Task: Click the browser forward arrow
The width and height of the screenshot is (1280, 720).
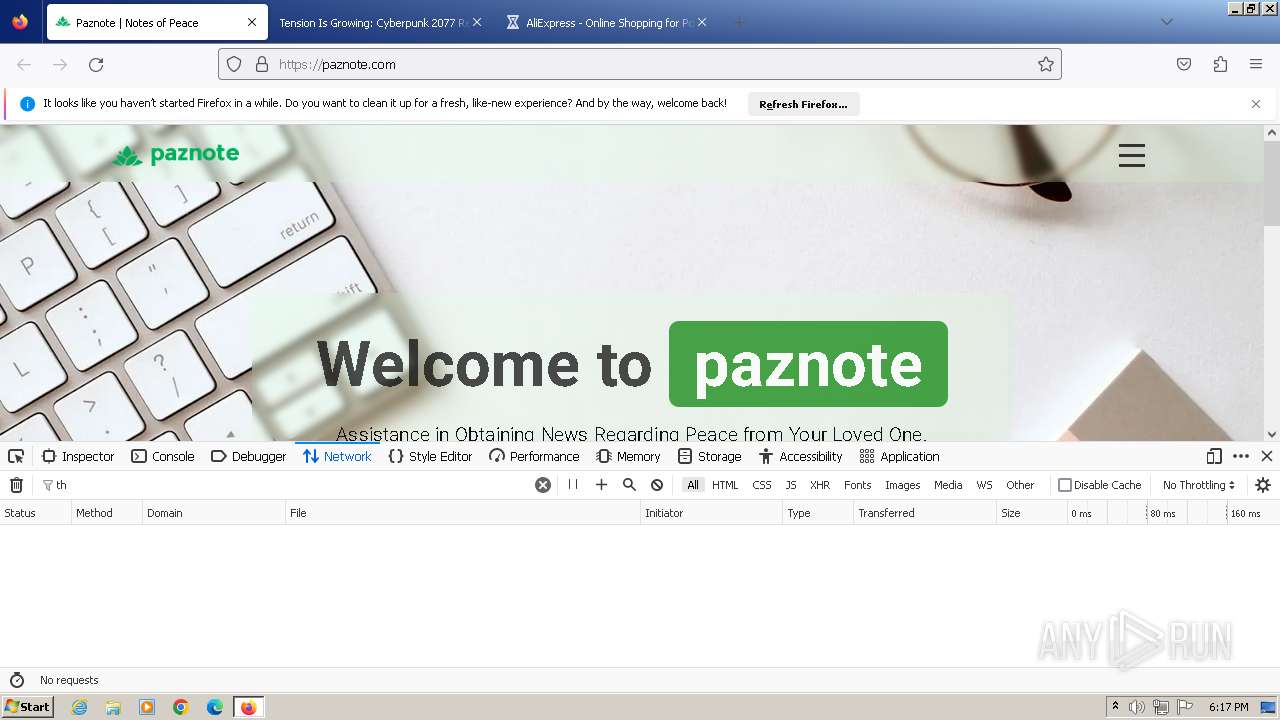Action: coord(60,64)
